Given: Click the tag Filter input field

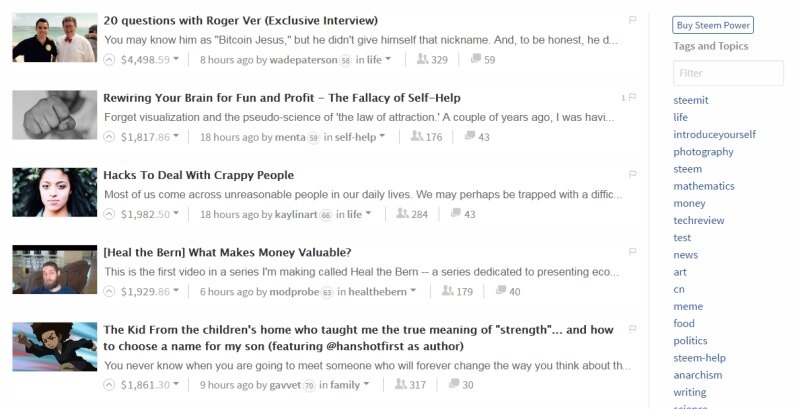Looking at the screenshot, I should [x=728, y=73].
